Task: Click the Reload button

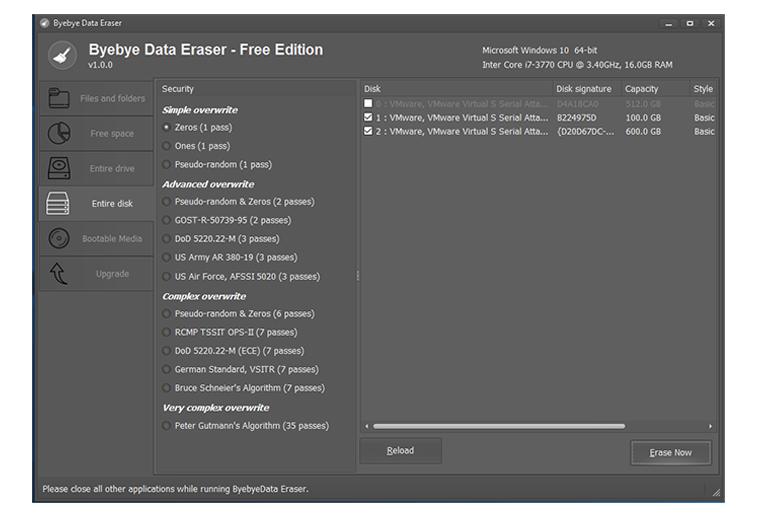Action: (x=400, y=451)
